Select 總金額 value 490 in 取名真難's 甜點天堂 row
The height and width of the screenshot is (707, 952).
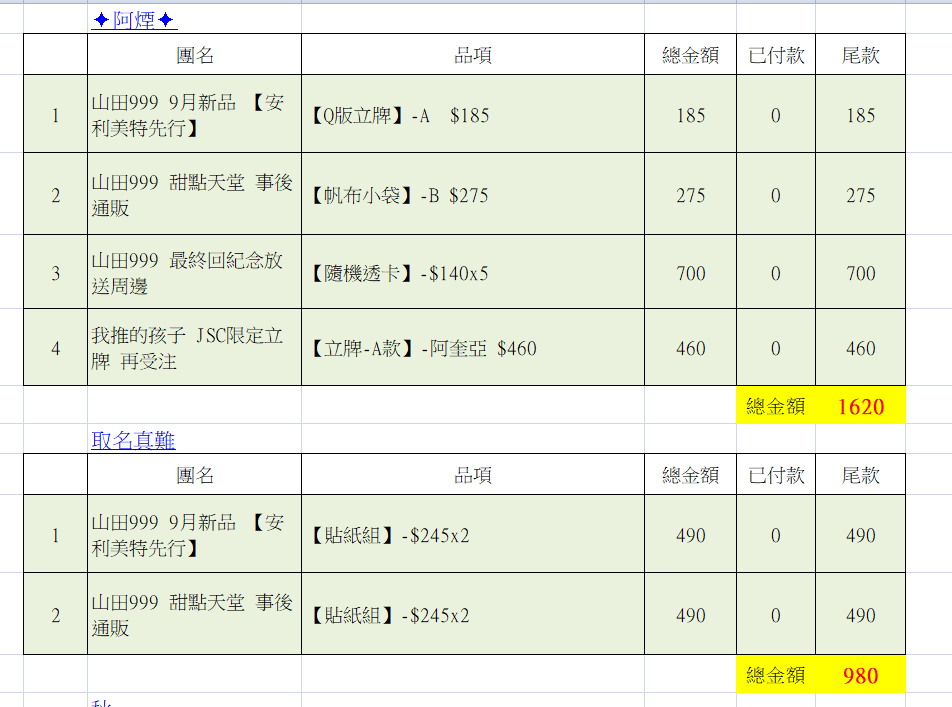coord(690,614)
